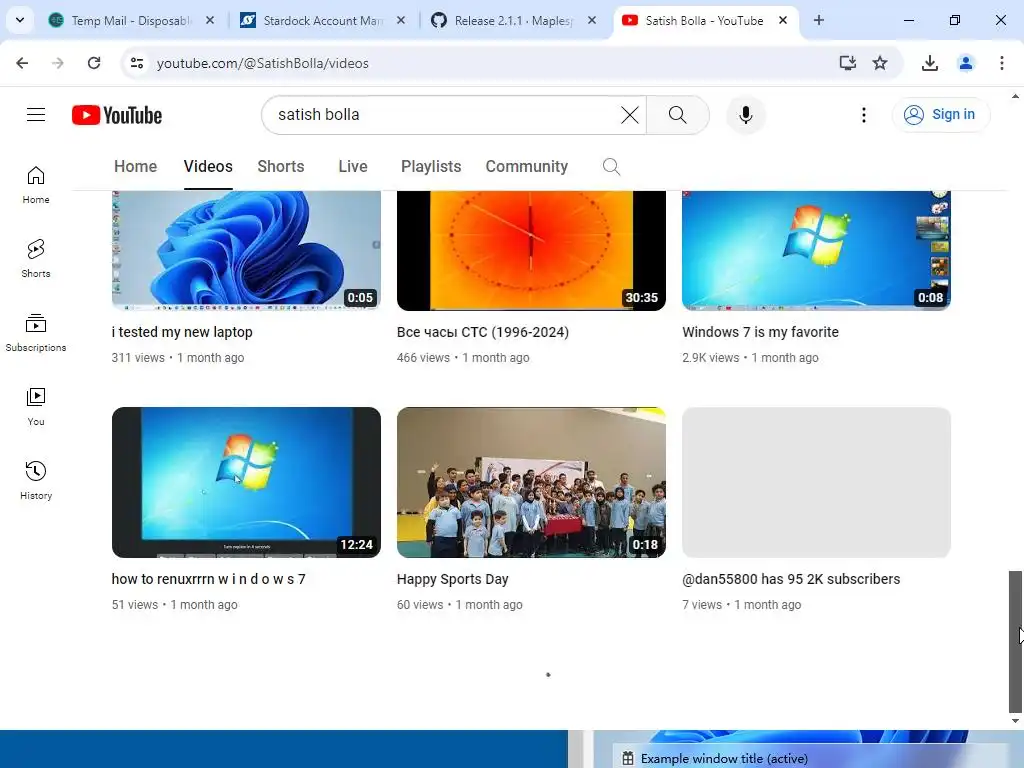Viewport: 1024px width, 768px height.
Task: Open the blank gray @dan55800 thumbnail
Action: coord(816,482)
